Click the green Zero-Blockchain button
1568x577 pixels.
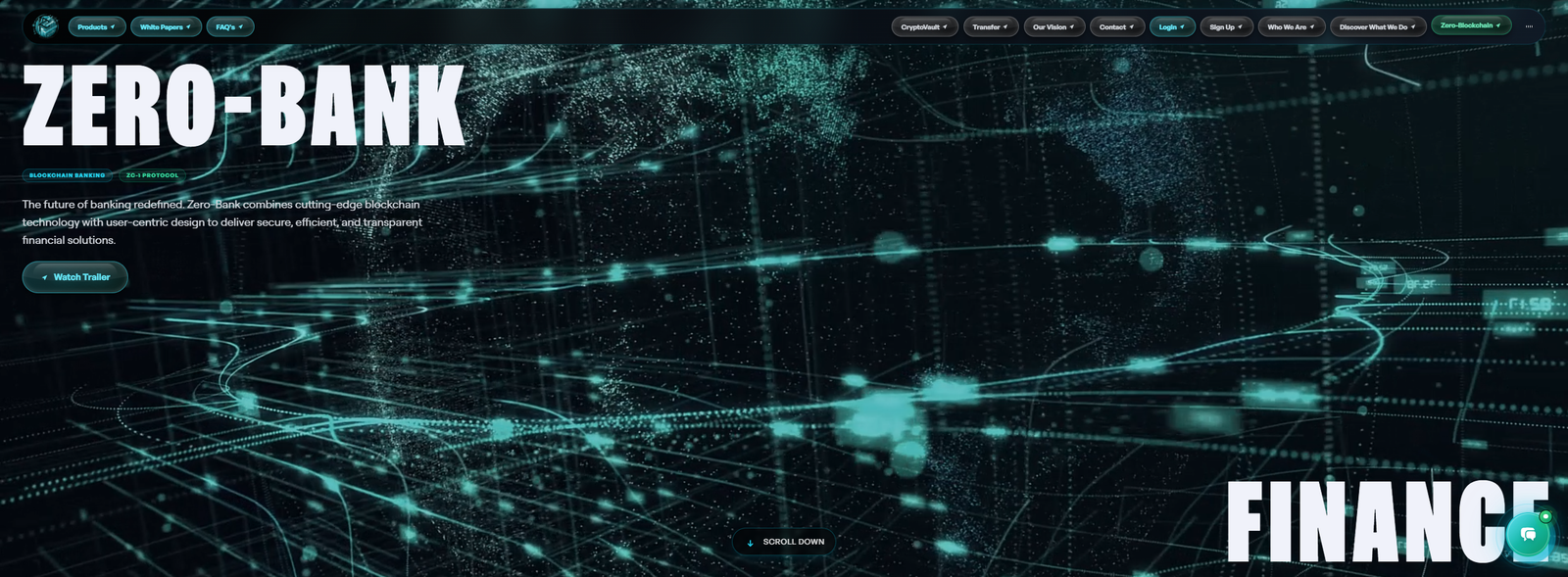point(1471,25)
